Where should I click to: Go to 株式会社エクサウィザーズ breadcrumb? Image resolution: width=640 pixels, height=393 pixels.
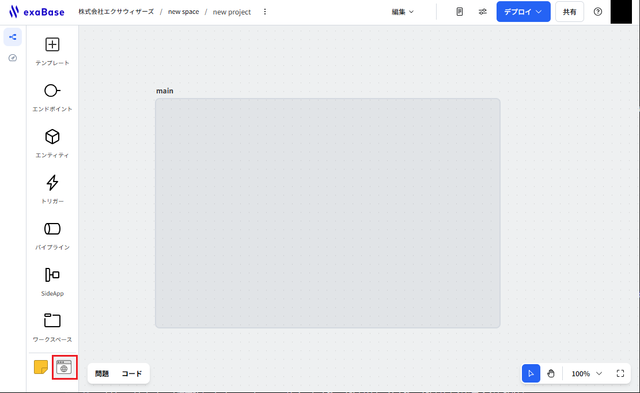click(x=116, y=12)
